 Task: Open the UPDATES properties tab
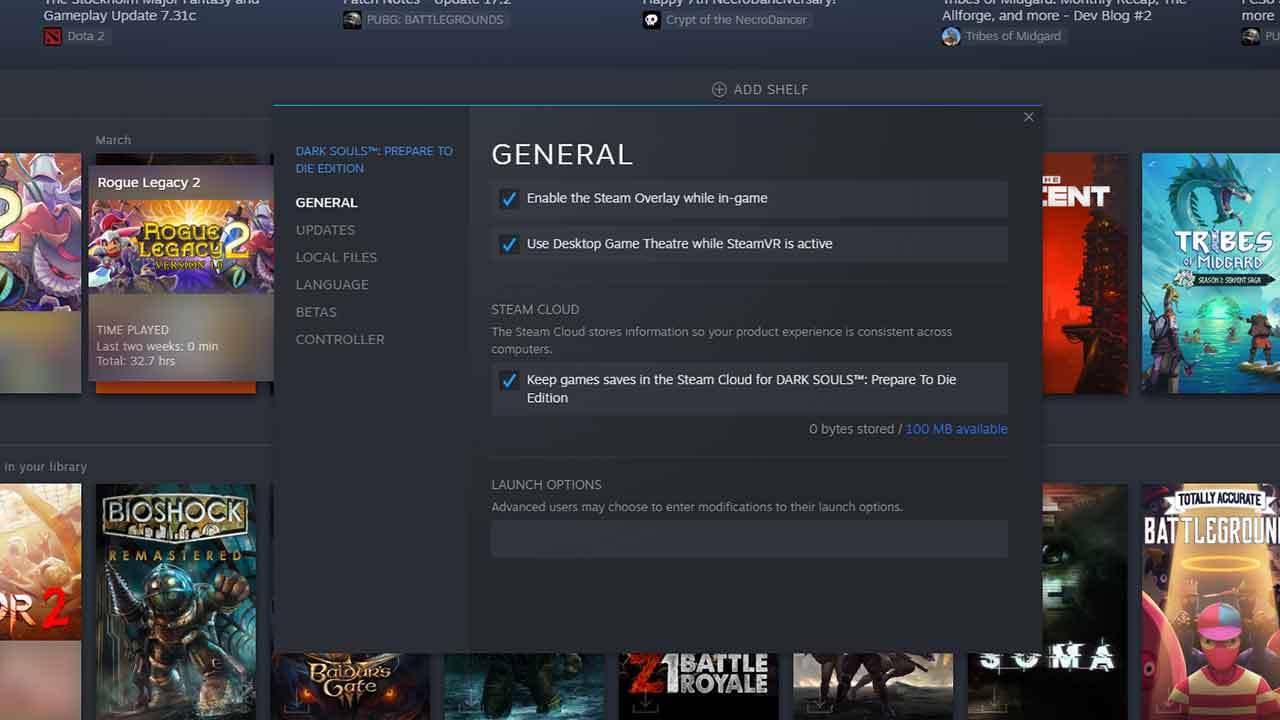(x=325, y=230)
